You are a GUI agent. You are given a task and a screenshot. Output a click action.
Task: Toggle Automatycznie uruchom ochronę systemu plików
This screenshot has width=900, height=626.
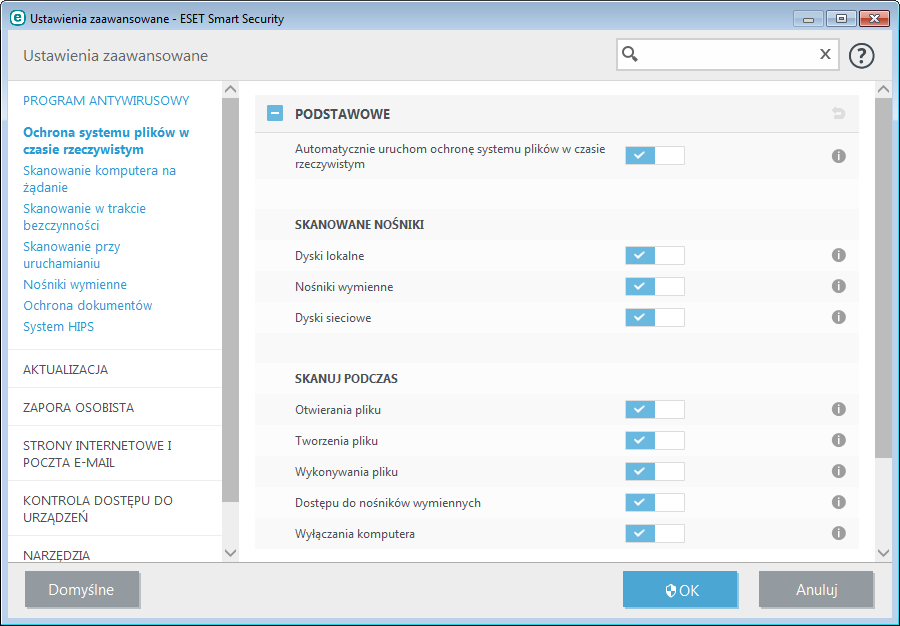coord(655,155)
